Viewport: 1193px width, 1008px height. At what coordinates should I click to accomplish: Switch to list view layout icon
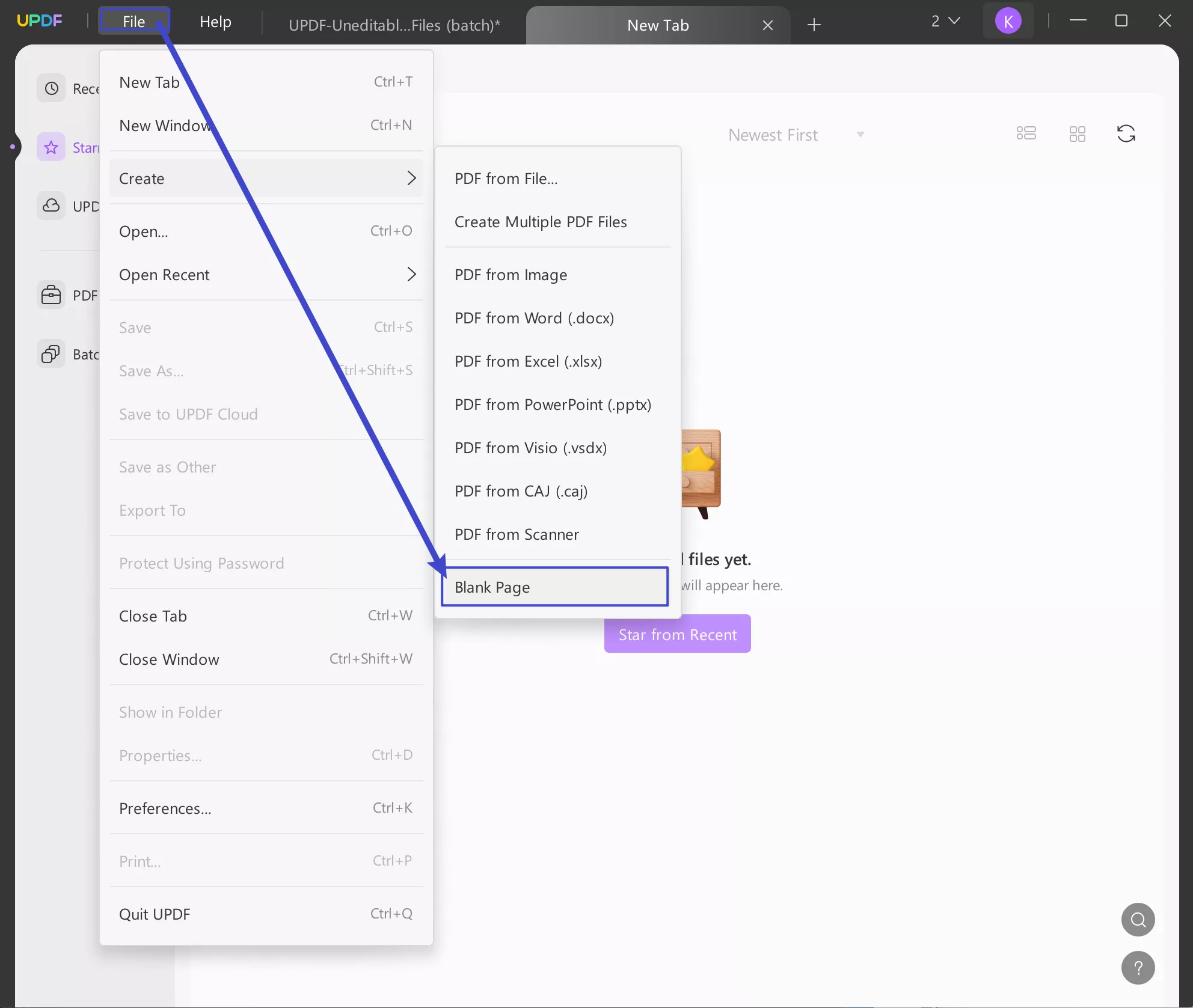1026,133
